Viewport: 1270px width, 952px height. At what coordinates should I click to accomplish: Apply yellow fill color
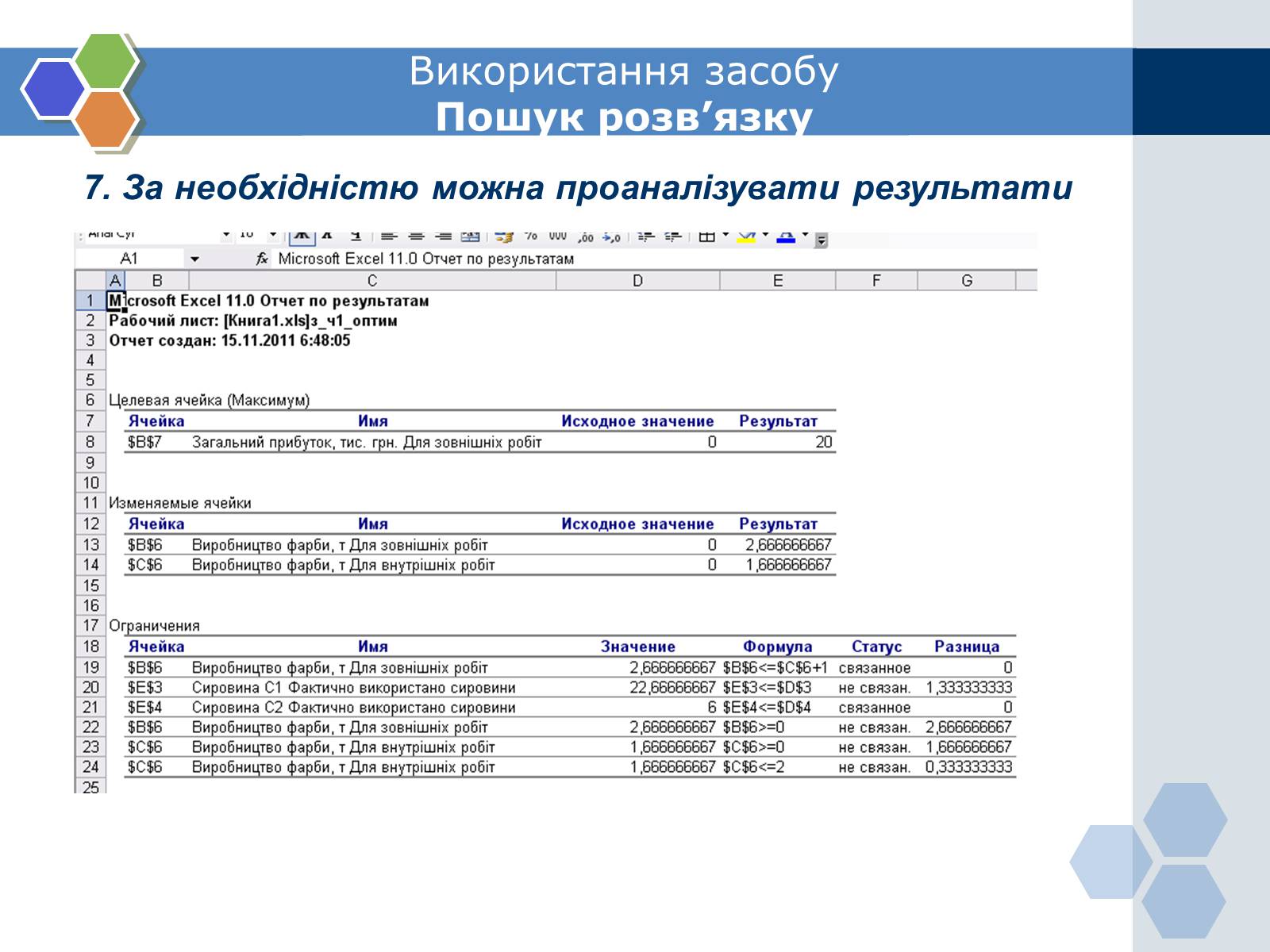point(746,236)
